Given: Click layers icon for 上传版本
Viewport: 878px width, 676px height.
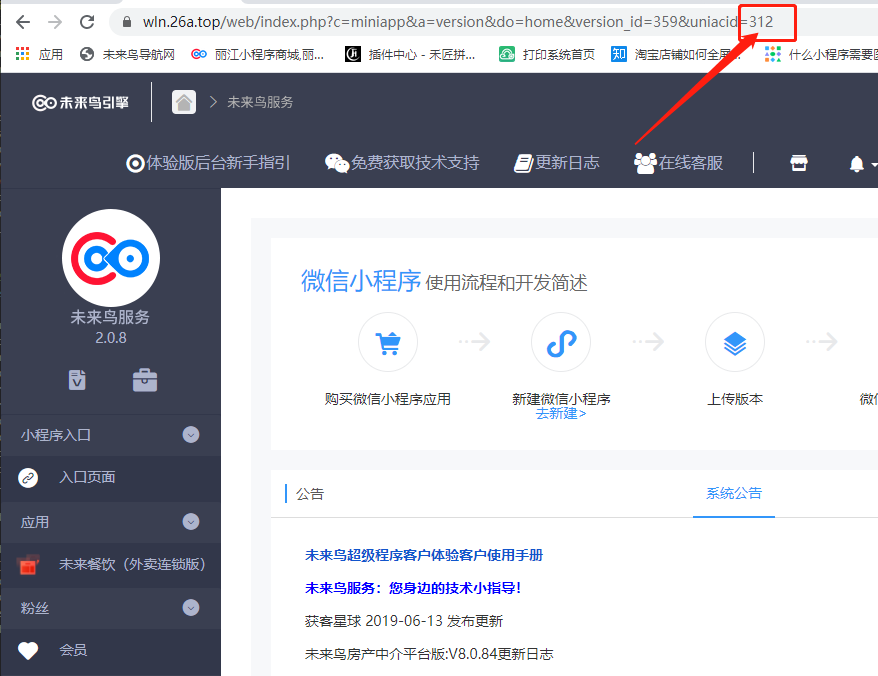Looking at the screenshot, I should coord(735,342).
